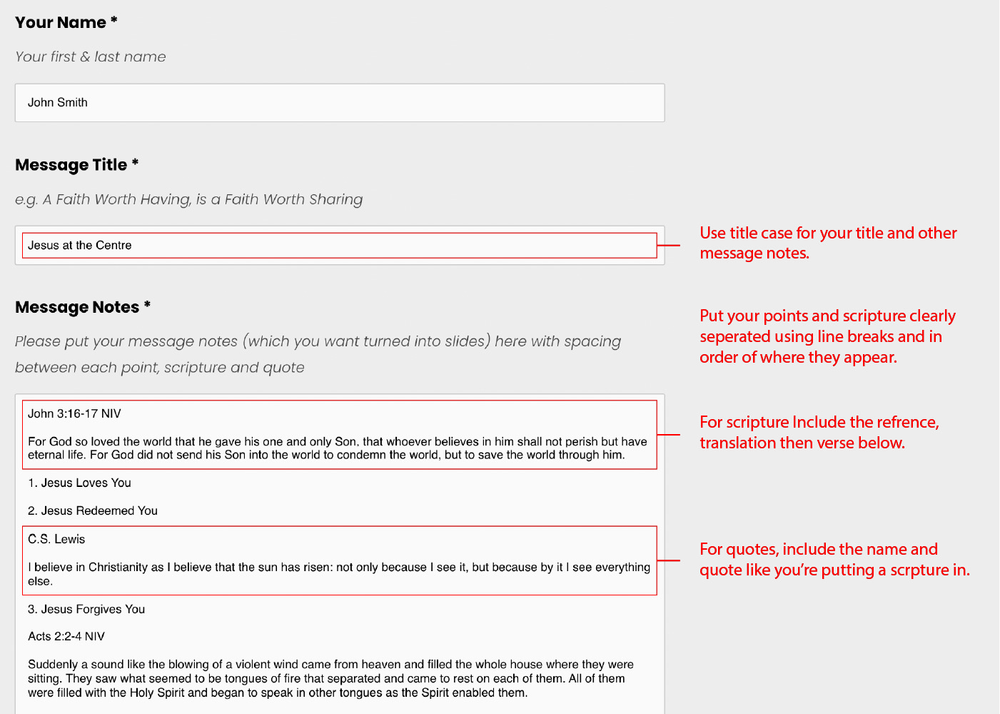The image size is (1000, 714).
Task: Select the "3. Jesus Forgives You" point
Action: 87,609
